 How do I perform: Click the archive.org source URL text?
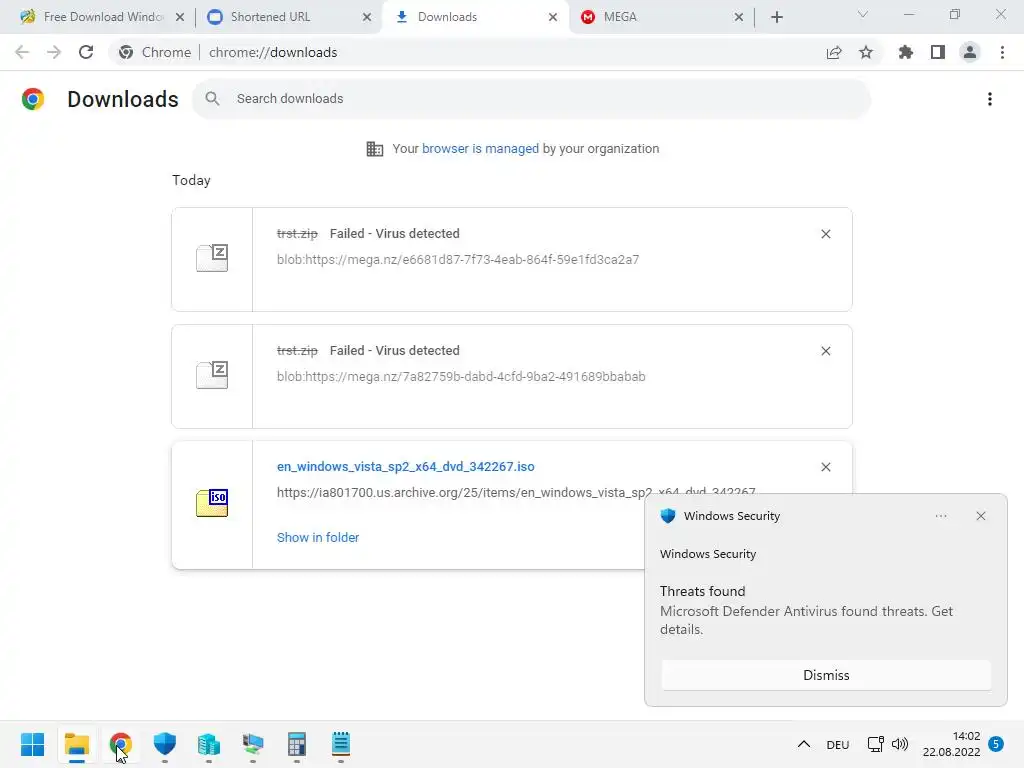point(516,492)
